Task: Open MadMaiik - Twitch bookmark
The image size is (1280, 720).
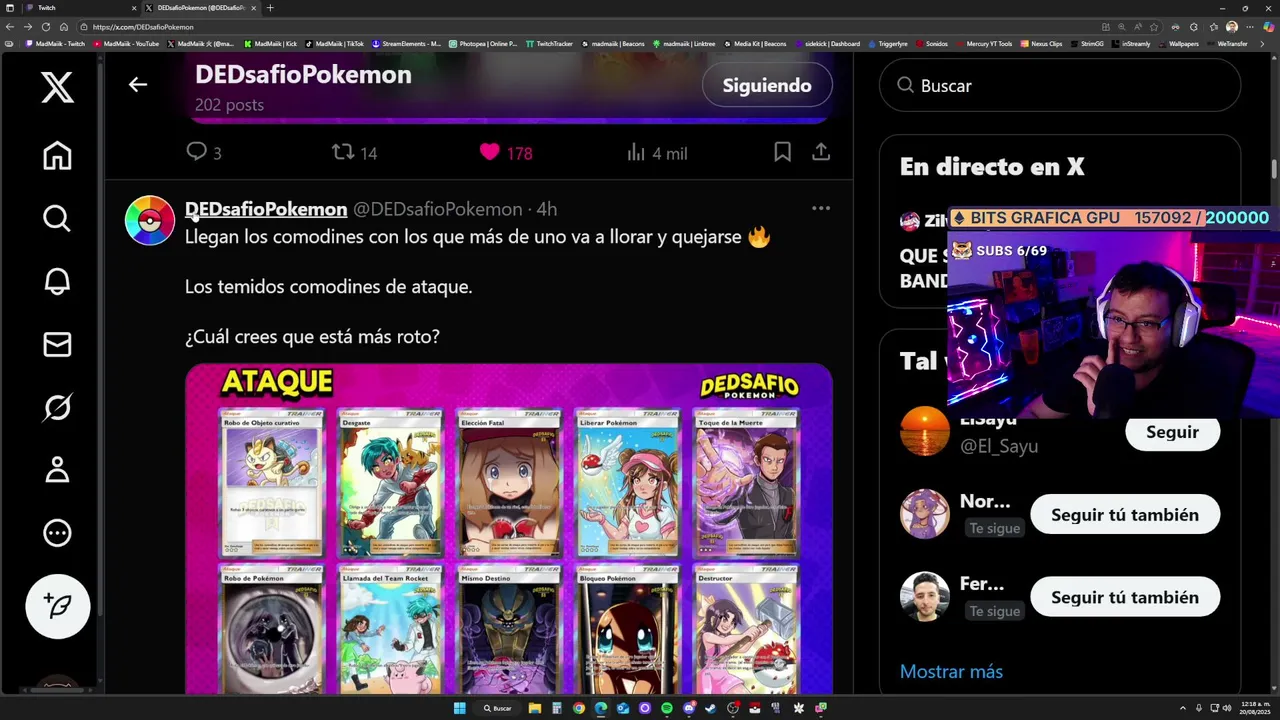Action: (56, 44)
